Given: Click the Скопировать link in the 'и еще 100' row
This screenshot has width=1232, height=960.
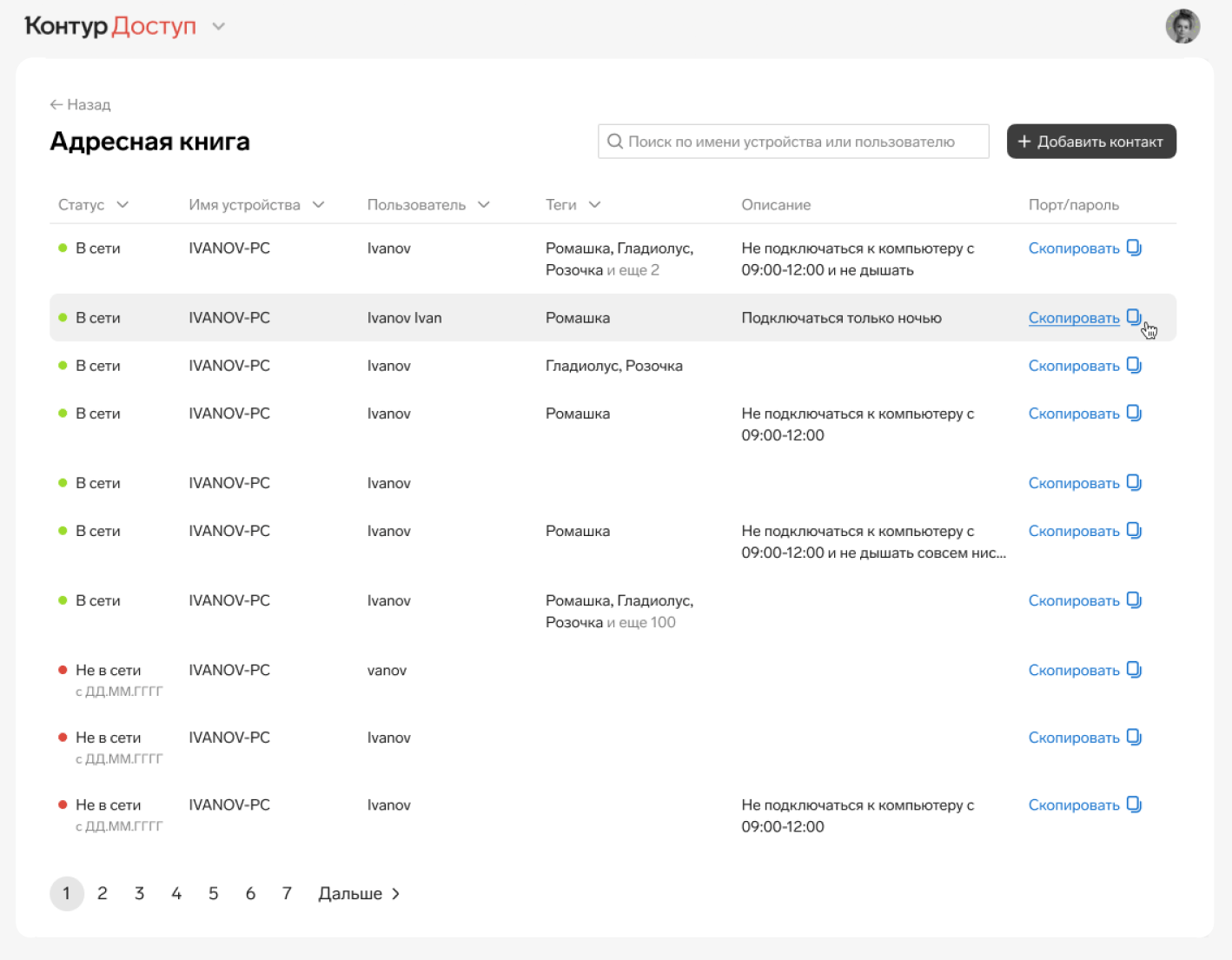Looking at the screenshot, I should (1074, 600).
